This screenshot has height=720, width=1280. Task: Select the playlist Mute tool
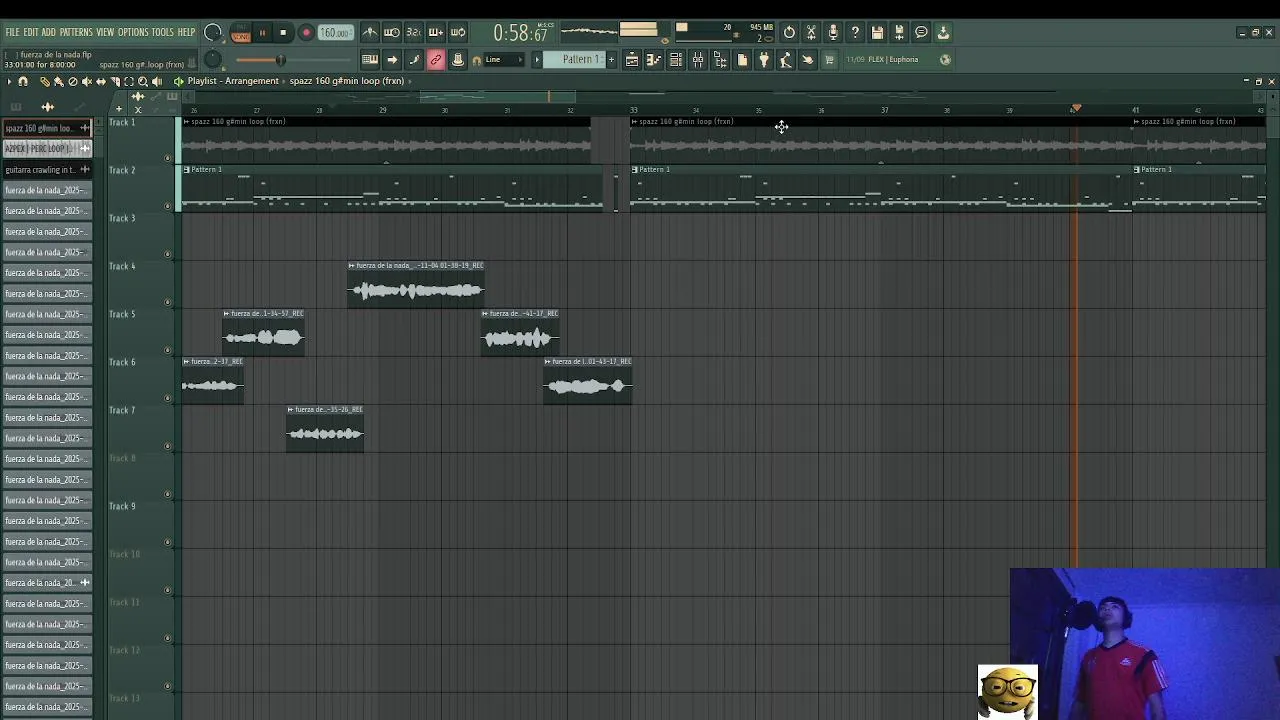pos(86,81)
